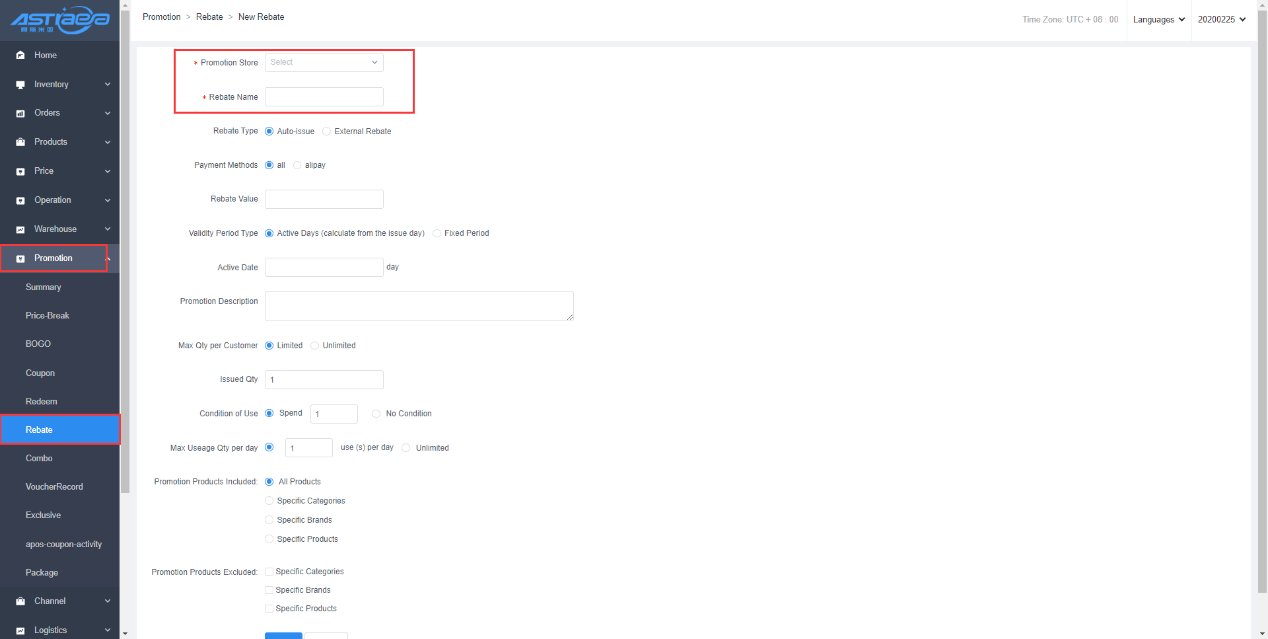Click the Inventory monitor icon
This screenshot has width=1268, height=639.
pyautogui.click(x=20, y=84)
